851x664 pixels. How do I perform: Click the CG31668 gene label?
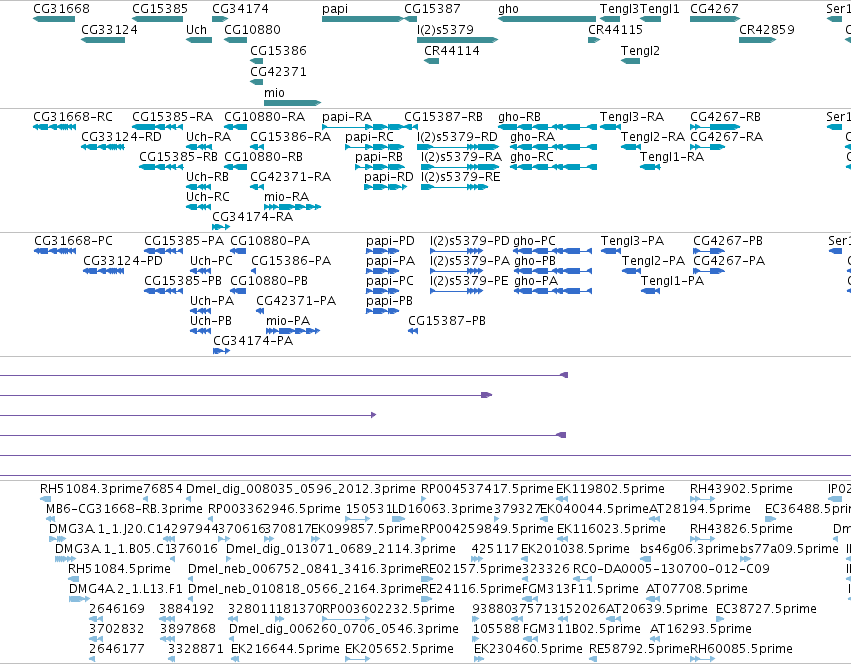tap(61, 9)
